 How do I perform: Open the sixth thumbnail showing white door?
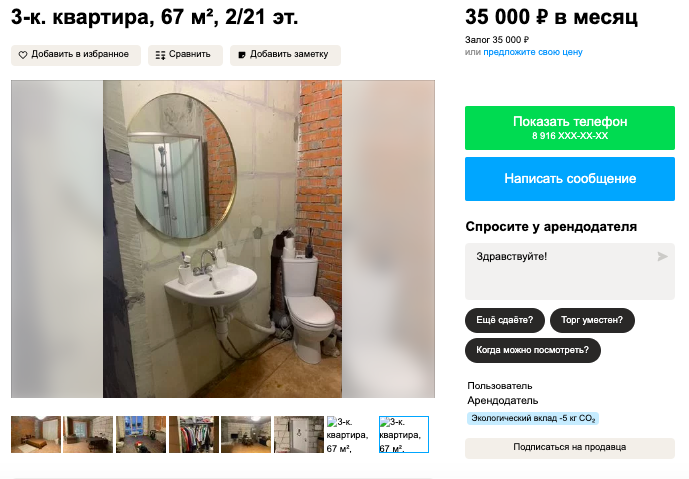pyautogui.click(x=299, y=435)
